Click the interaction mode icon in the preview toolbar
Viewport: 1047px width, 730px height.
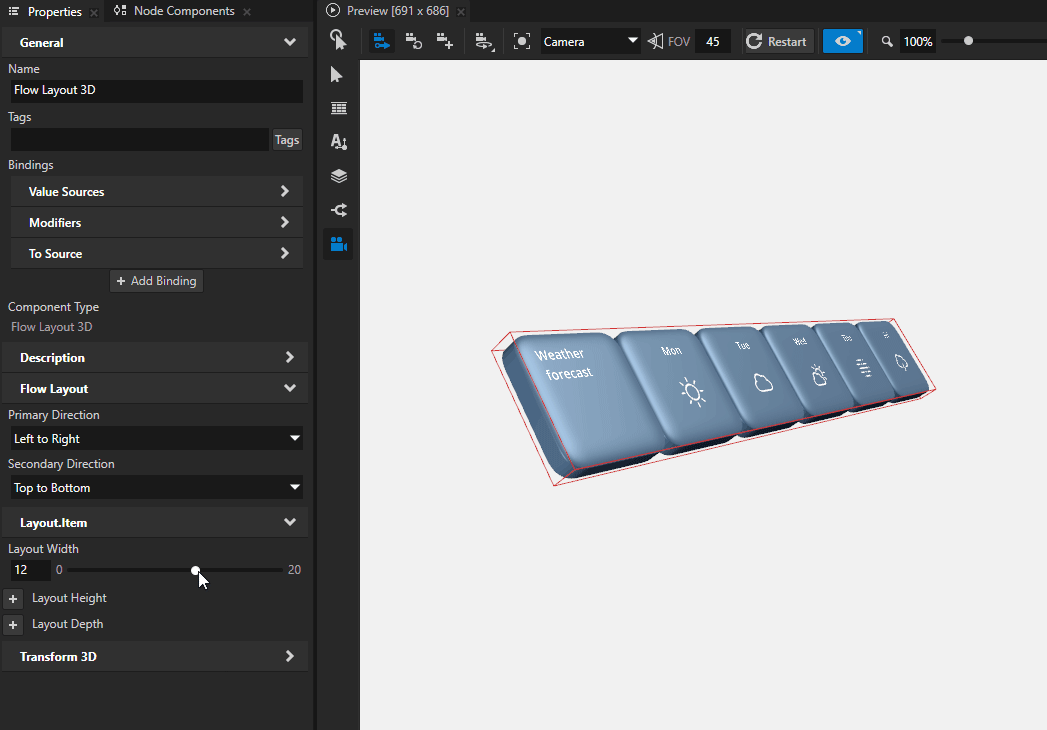click(337, 40)
